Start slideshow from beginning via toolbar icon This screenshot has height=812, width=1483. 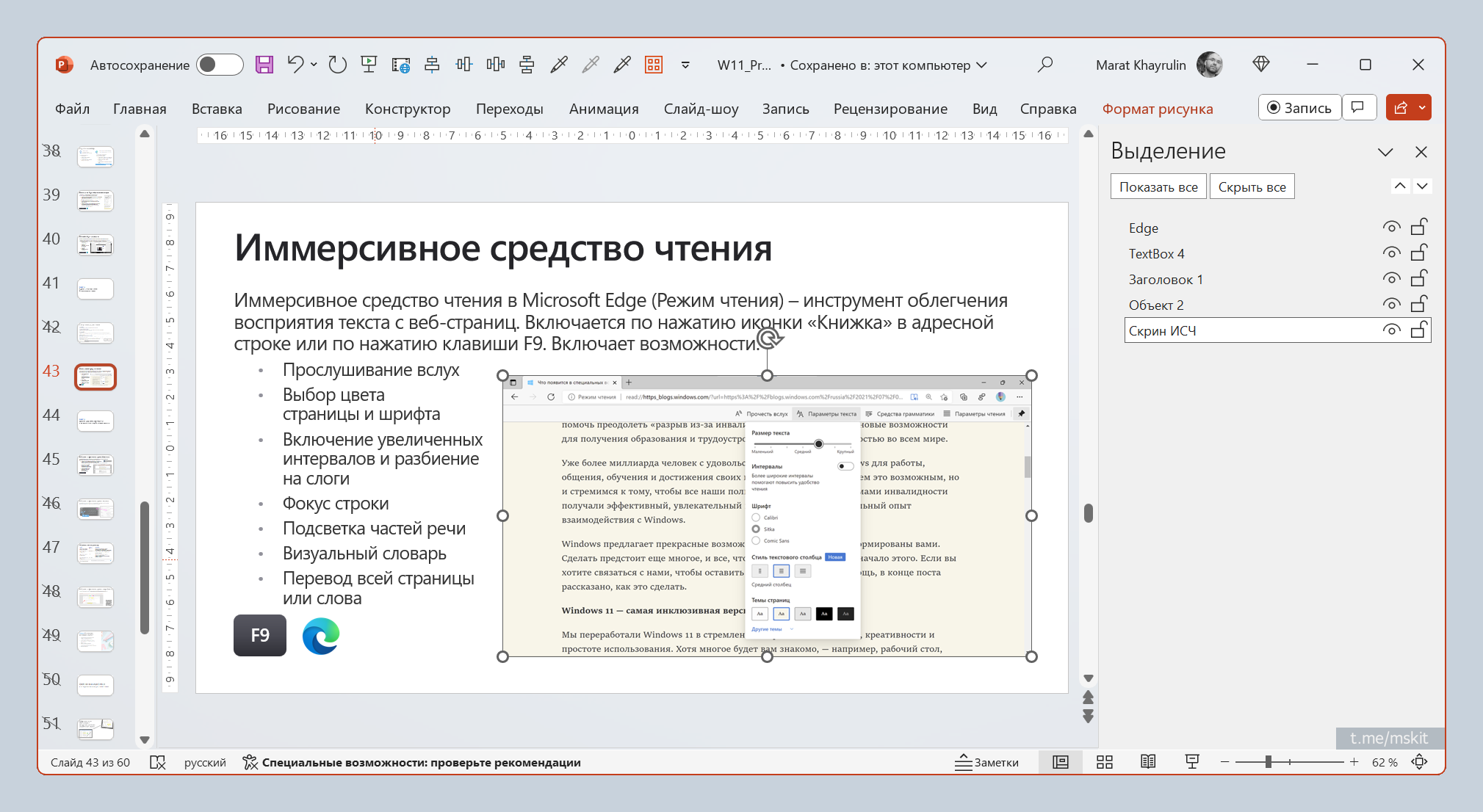[x=369, y=65]
